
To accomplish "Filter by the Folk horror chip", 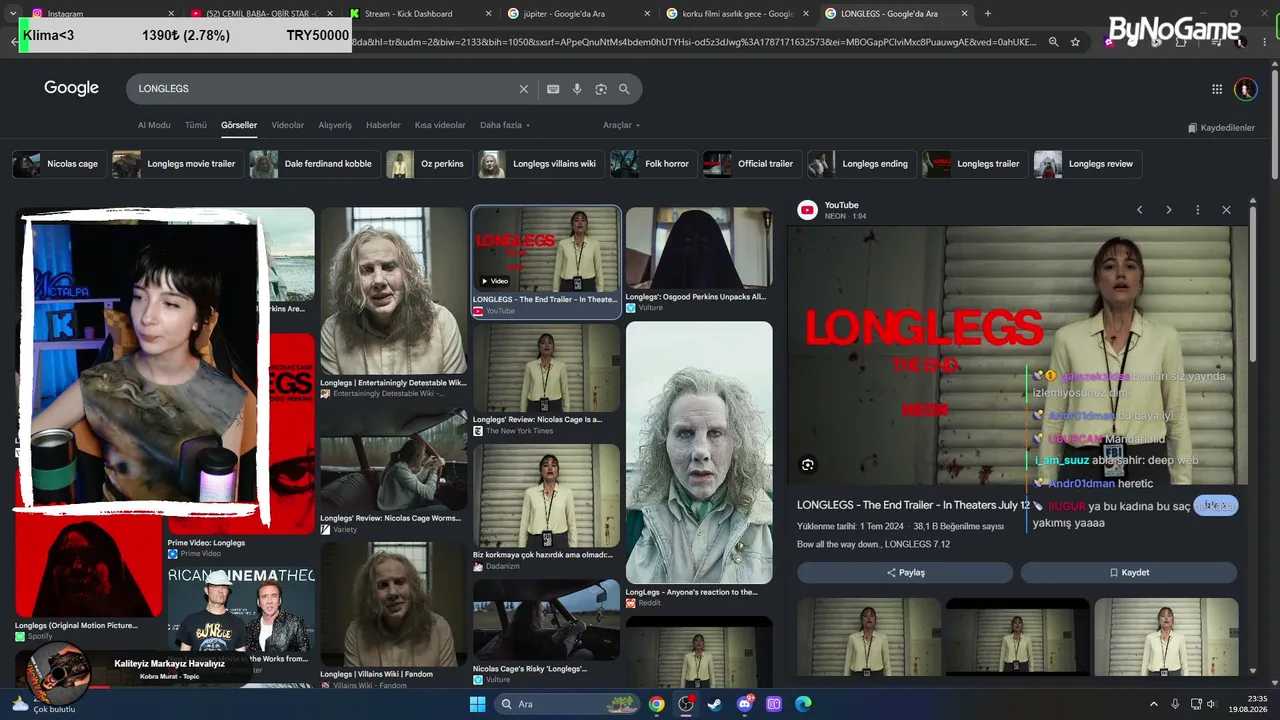I will click(x=653, y=164).
